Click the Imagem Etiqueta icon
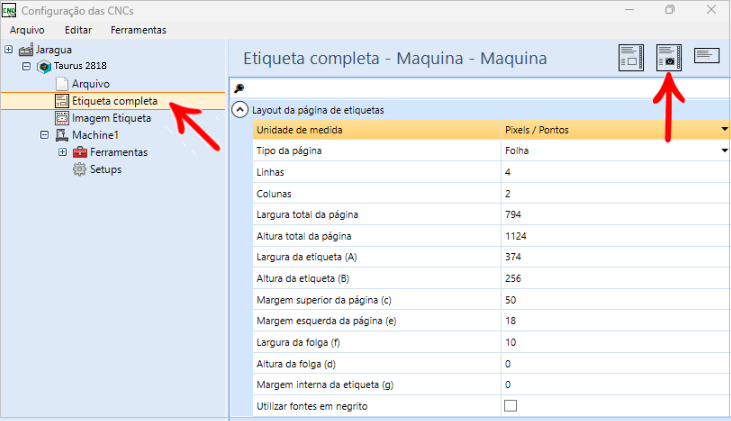Screen dimensions: 731x421 coord(62,118)
